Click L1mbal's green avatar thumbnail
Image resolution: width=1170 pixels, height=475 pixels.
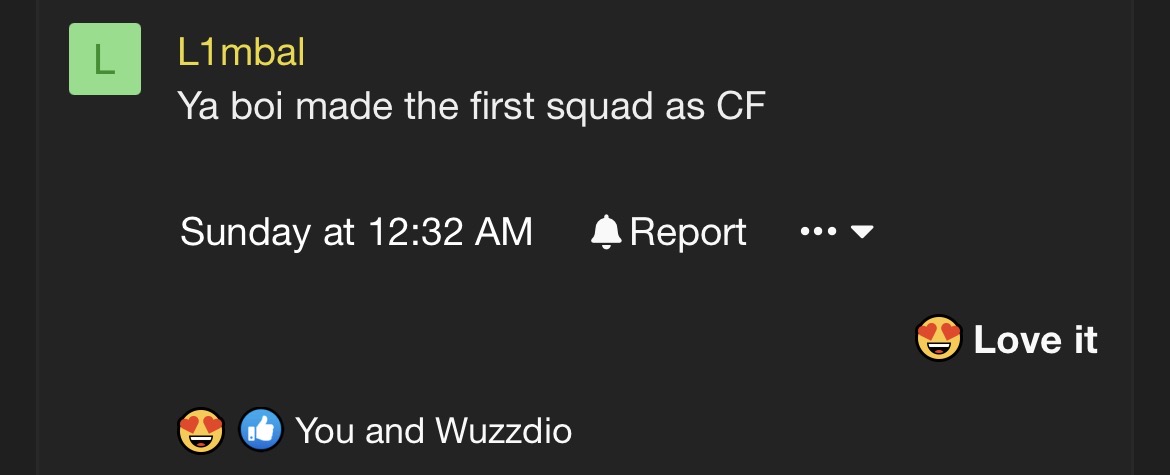point(105,59)
